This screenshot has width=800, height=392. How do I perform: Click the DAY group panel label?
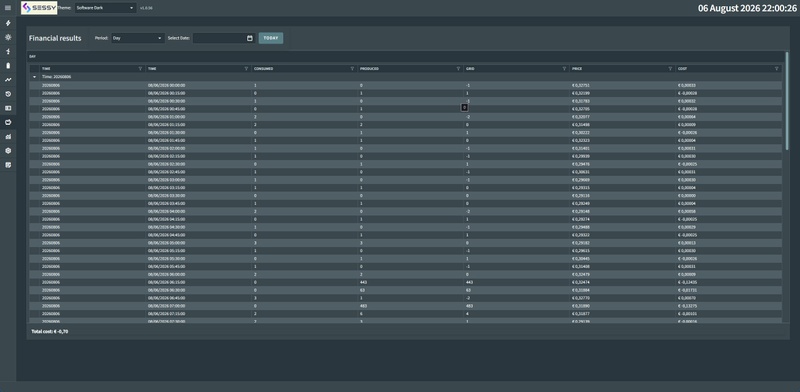(x=32, y=57)
